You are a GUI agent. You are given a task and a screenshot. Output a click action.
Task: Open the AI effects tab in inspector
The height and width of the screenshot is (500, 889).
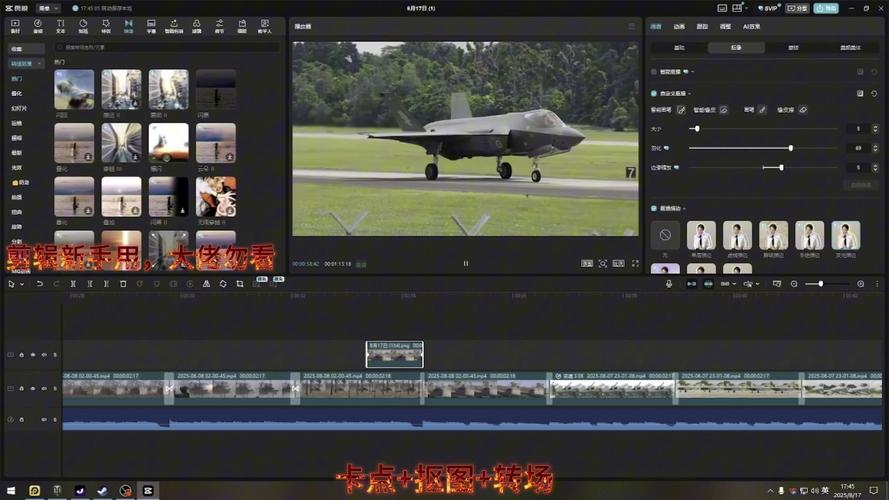pos(751,27)
